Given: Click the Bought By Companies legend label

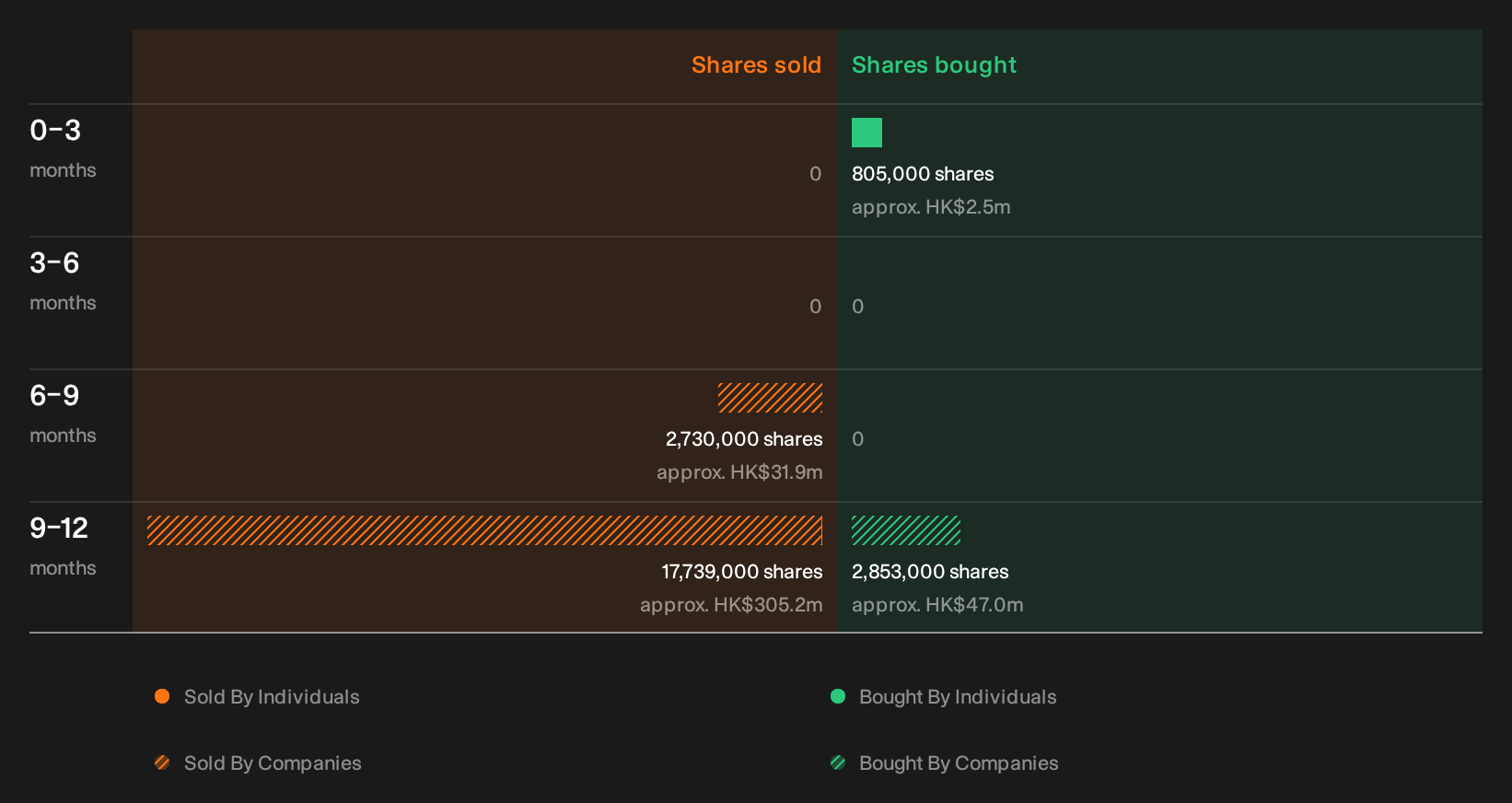Looking at the screenshot, I should coord(959,763).
